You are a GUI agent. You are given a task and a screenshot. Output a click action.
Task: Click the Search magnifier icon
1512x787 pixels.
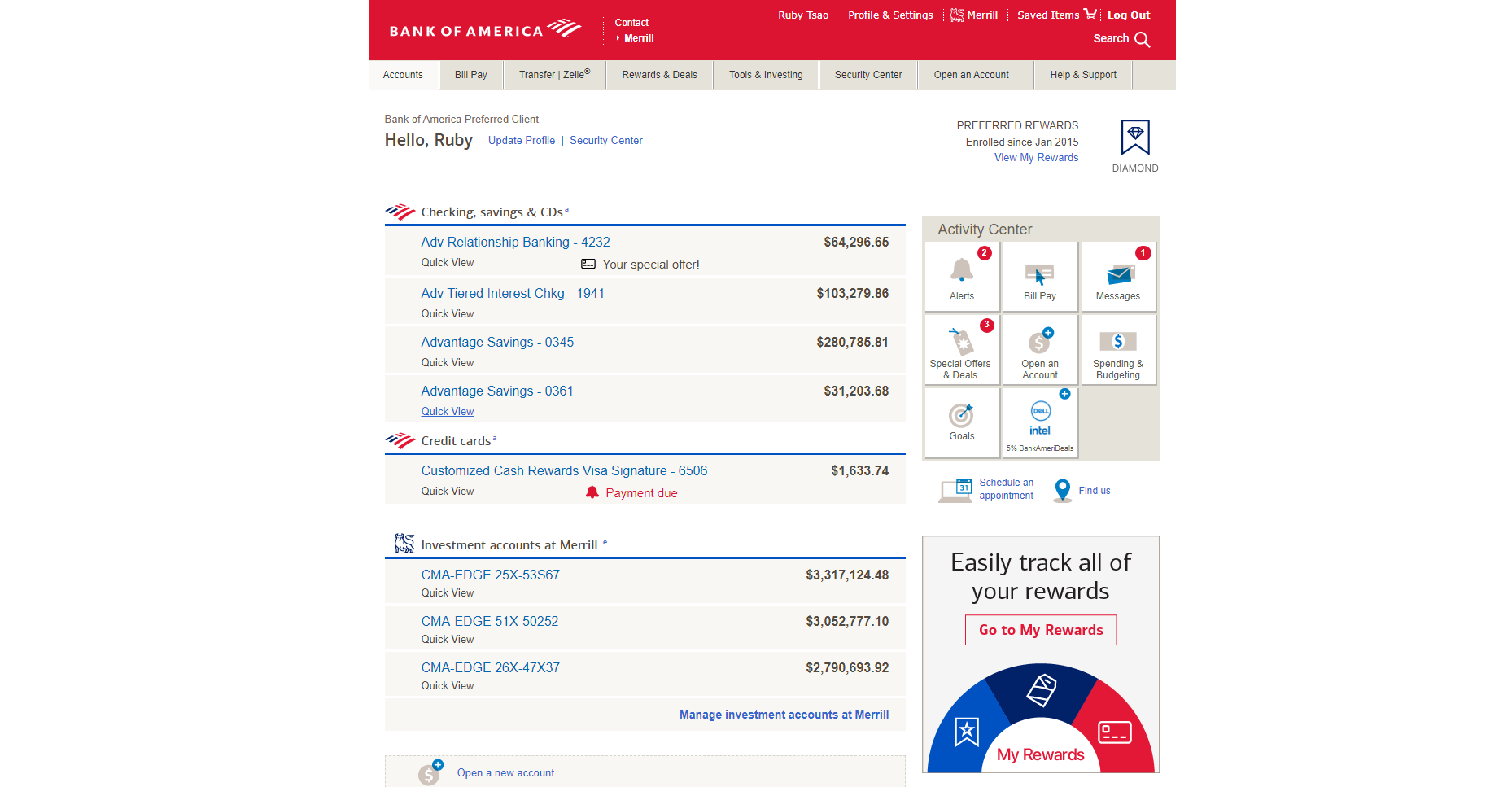pyautogui.click(x=1143, y=39)
